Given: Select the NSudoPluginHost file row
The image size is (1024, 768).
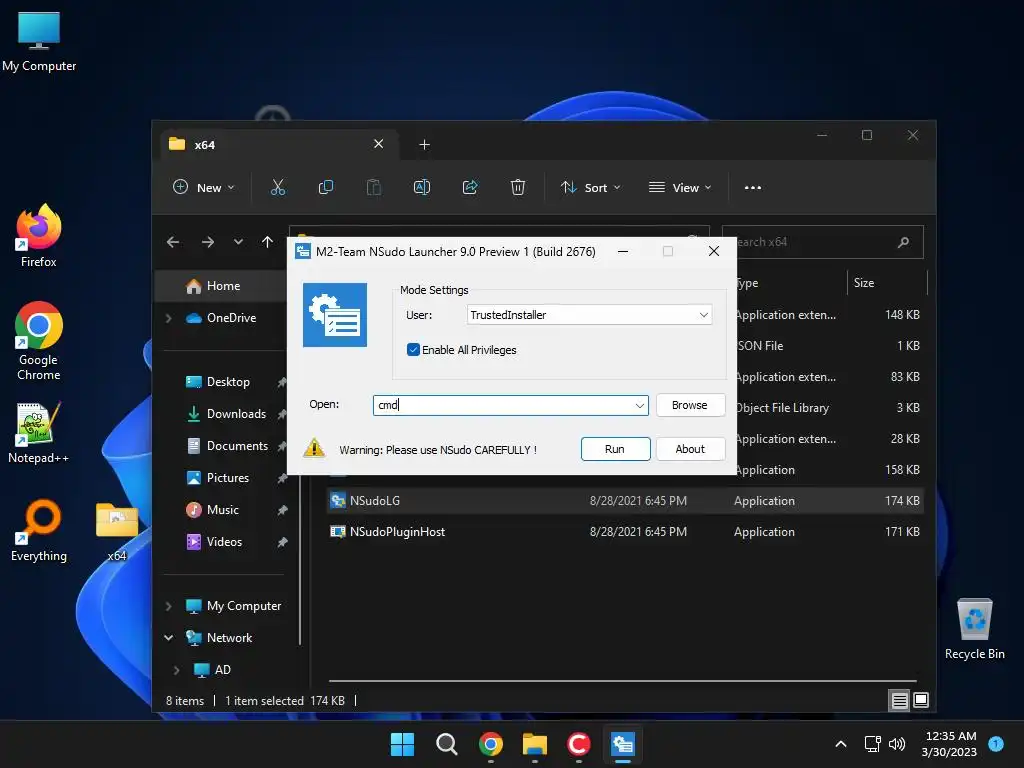Looking at the screenshot, I should click(625, 532).
